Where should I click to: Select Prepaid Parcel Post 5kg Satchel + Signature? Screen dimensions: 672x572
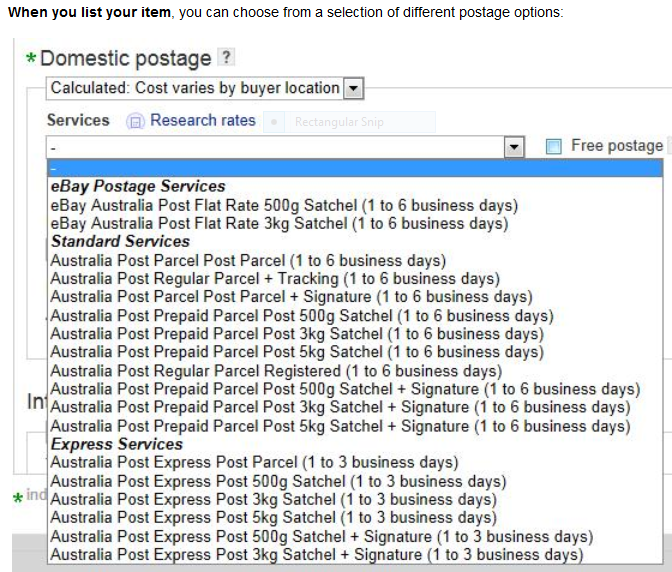pos(340,425)
